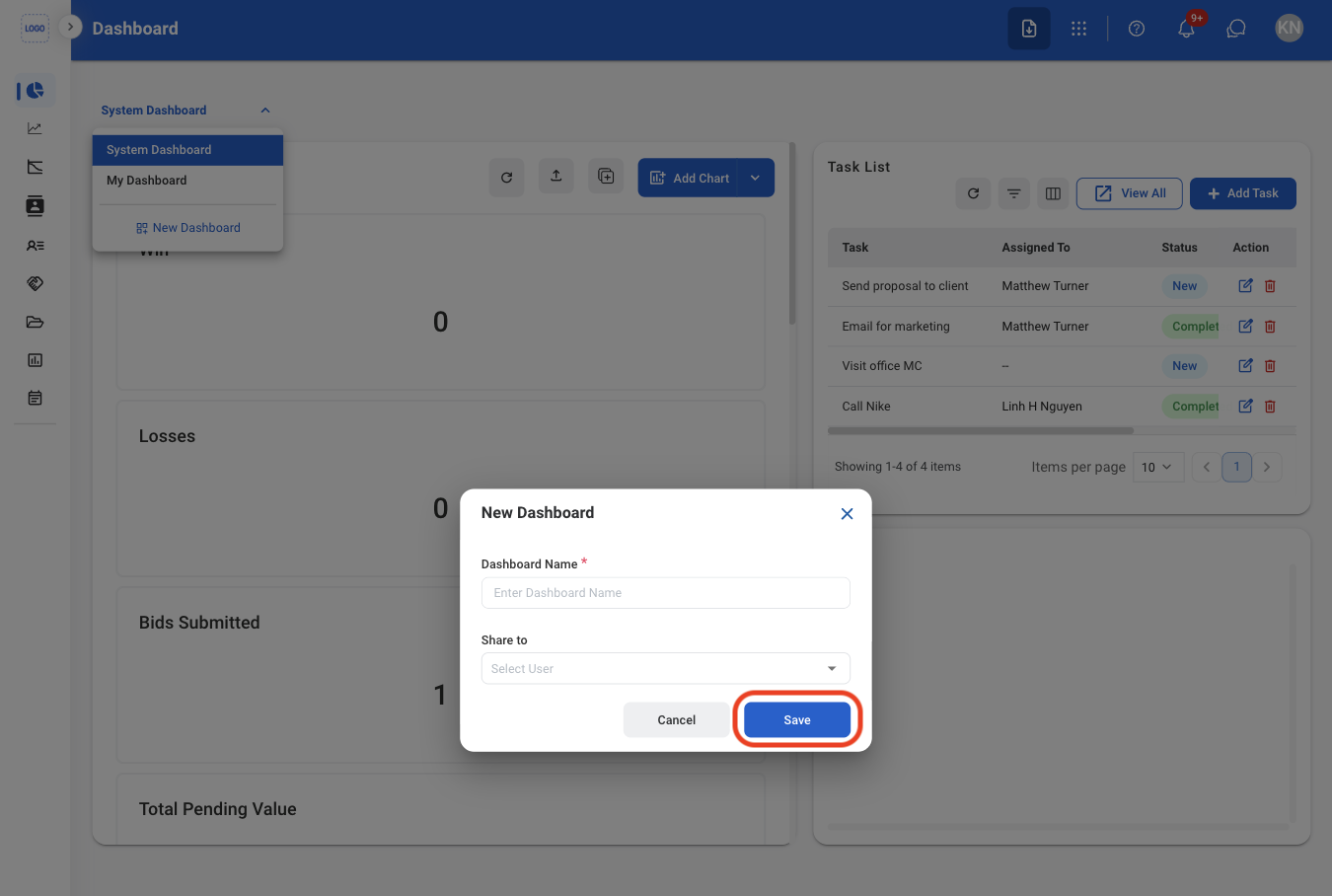Save the new dashboard
Image resolution: width=1332 pixels, height=896 pixels.
(797, 720)
